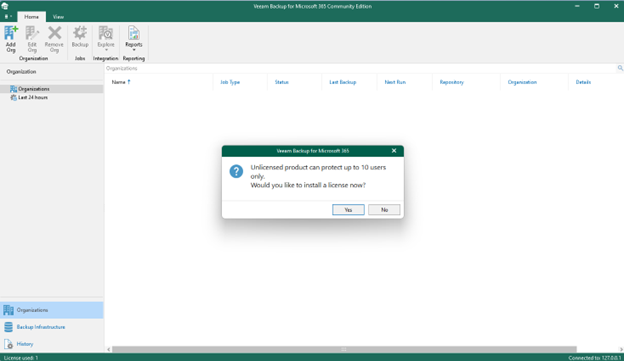Minimize the Veeam main window
Viewport: 624px width, 361px height.
(577, 6)
